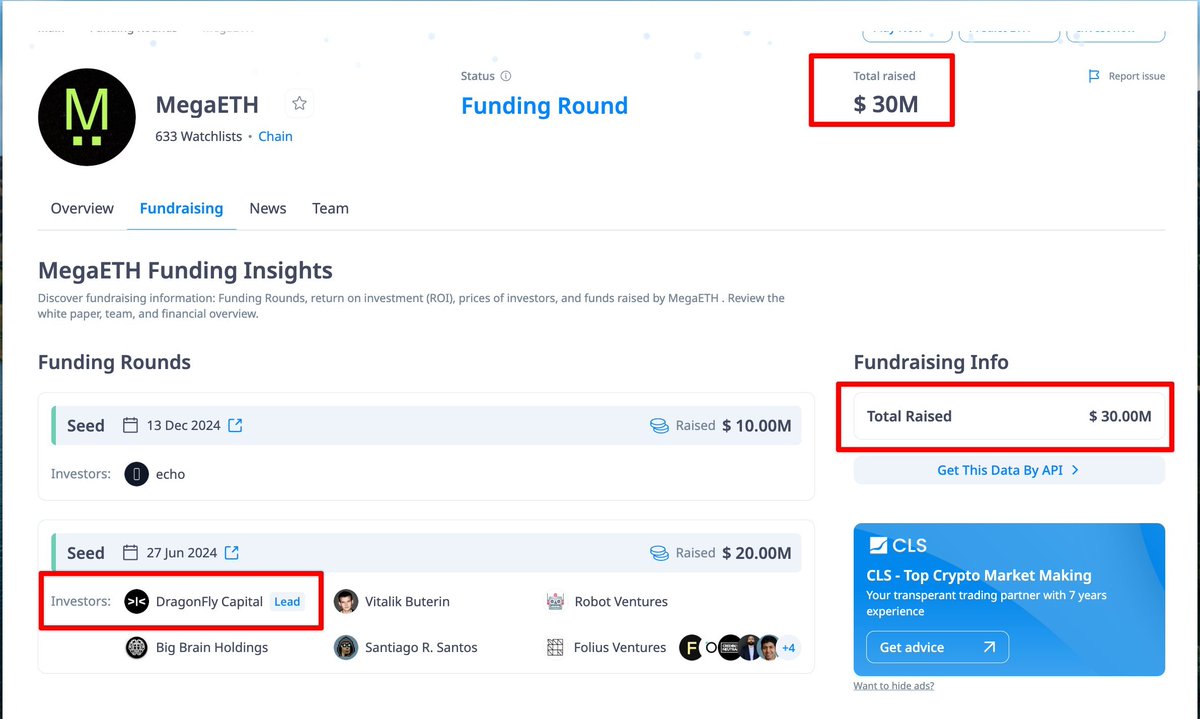Image resolution: width=1200 pixels, height=719 pixels.
Task: Star MegaETH to add to watchlist
Action: [x=299, y=103]
